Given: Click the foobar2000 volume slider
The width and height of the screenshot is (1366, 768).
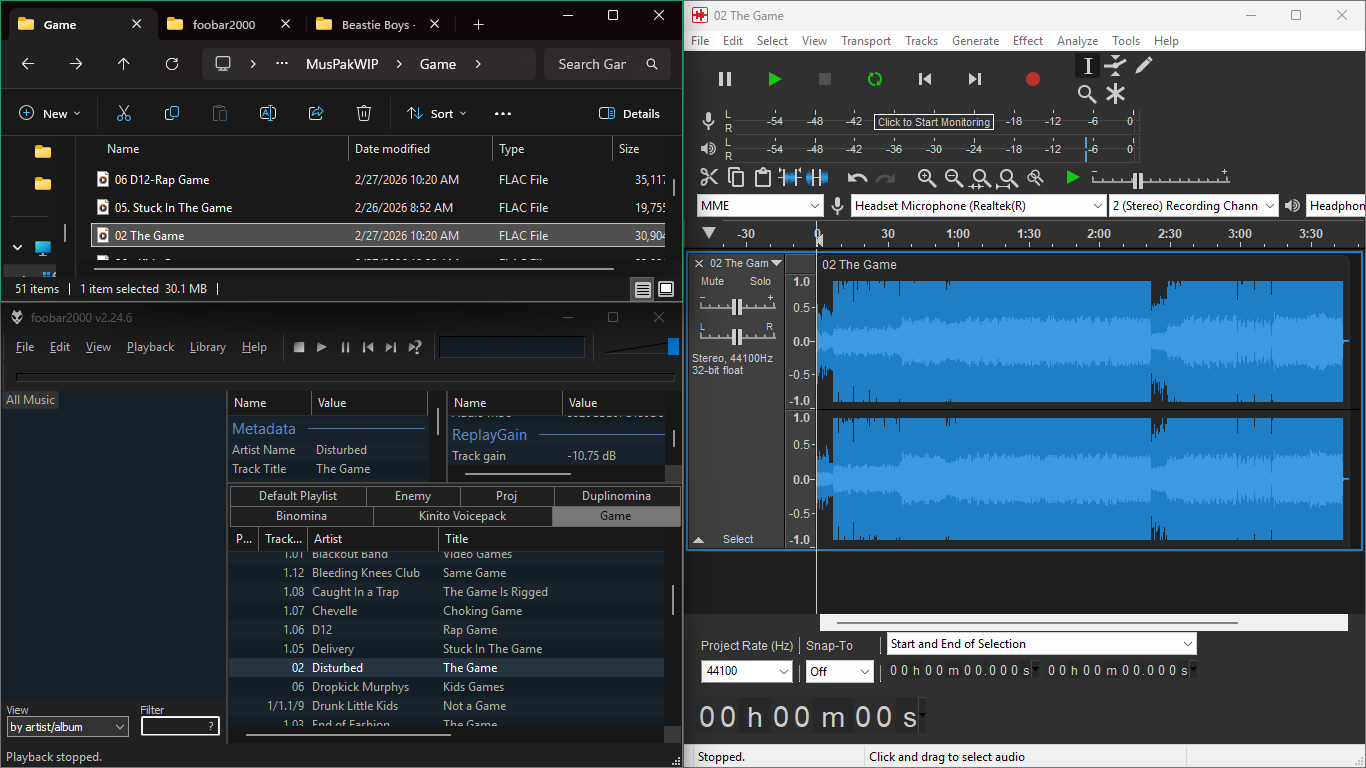Looking at the screenshot, I should (640, 346).
